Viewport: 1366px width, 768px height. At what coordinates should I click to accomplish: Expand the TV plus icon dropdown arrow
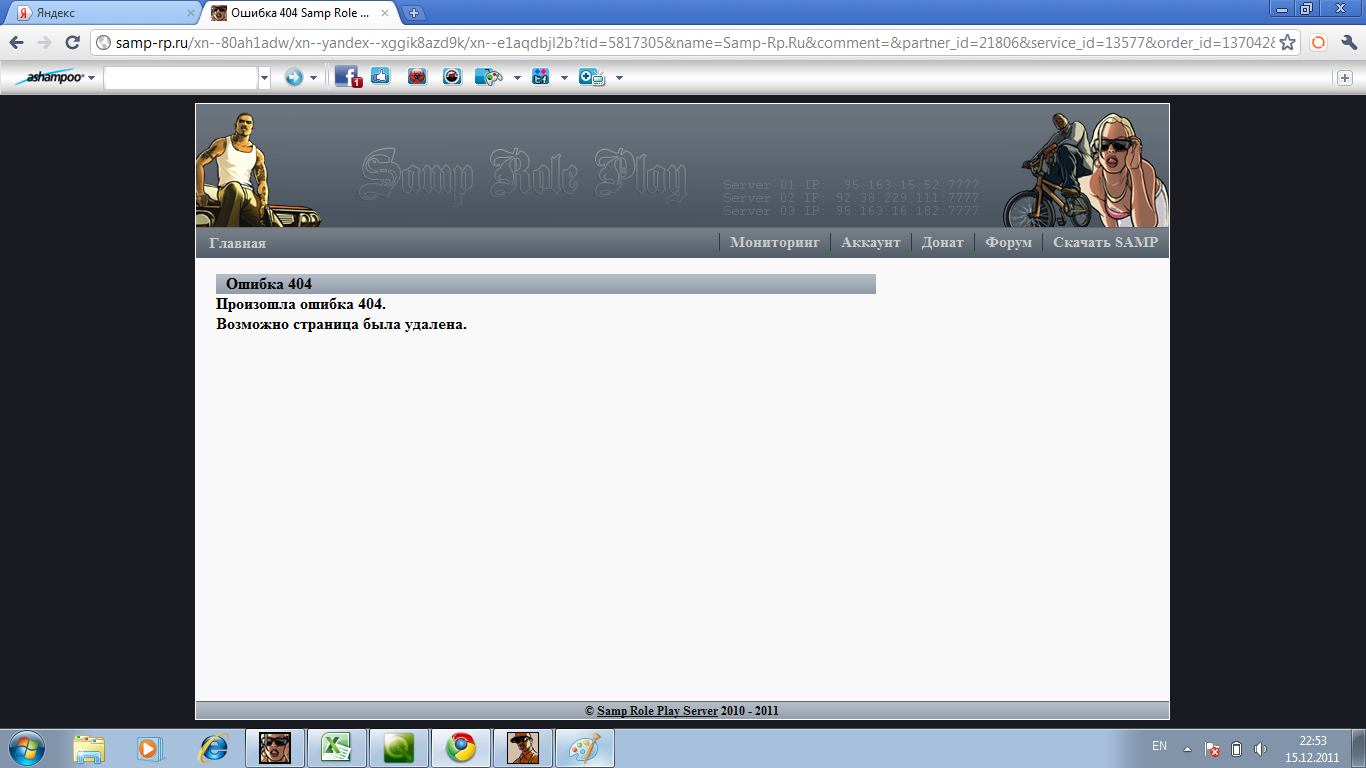coord(619,77)
